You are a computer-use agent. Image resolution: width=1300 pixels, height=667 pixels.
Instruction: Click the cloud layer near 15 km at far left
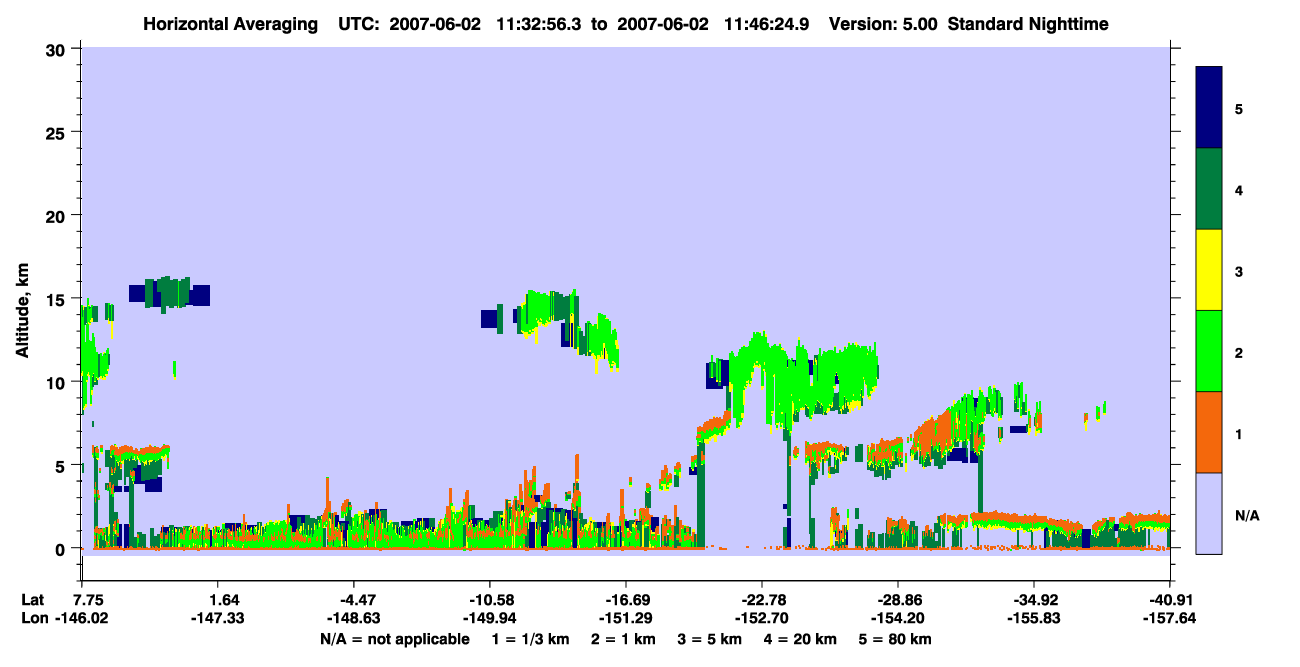click(170, 293)
